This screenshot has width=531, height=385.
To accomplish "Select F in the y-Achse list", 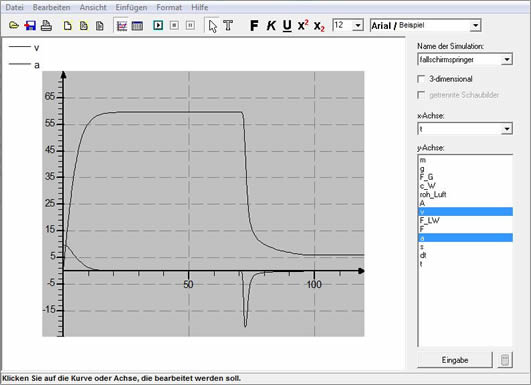I will pyautogui.click(x=465, y=229).
